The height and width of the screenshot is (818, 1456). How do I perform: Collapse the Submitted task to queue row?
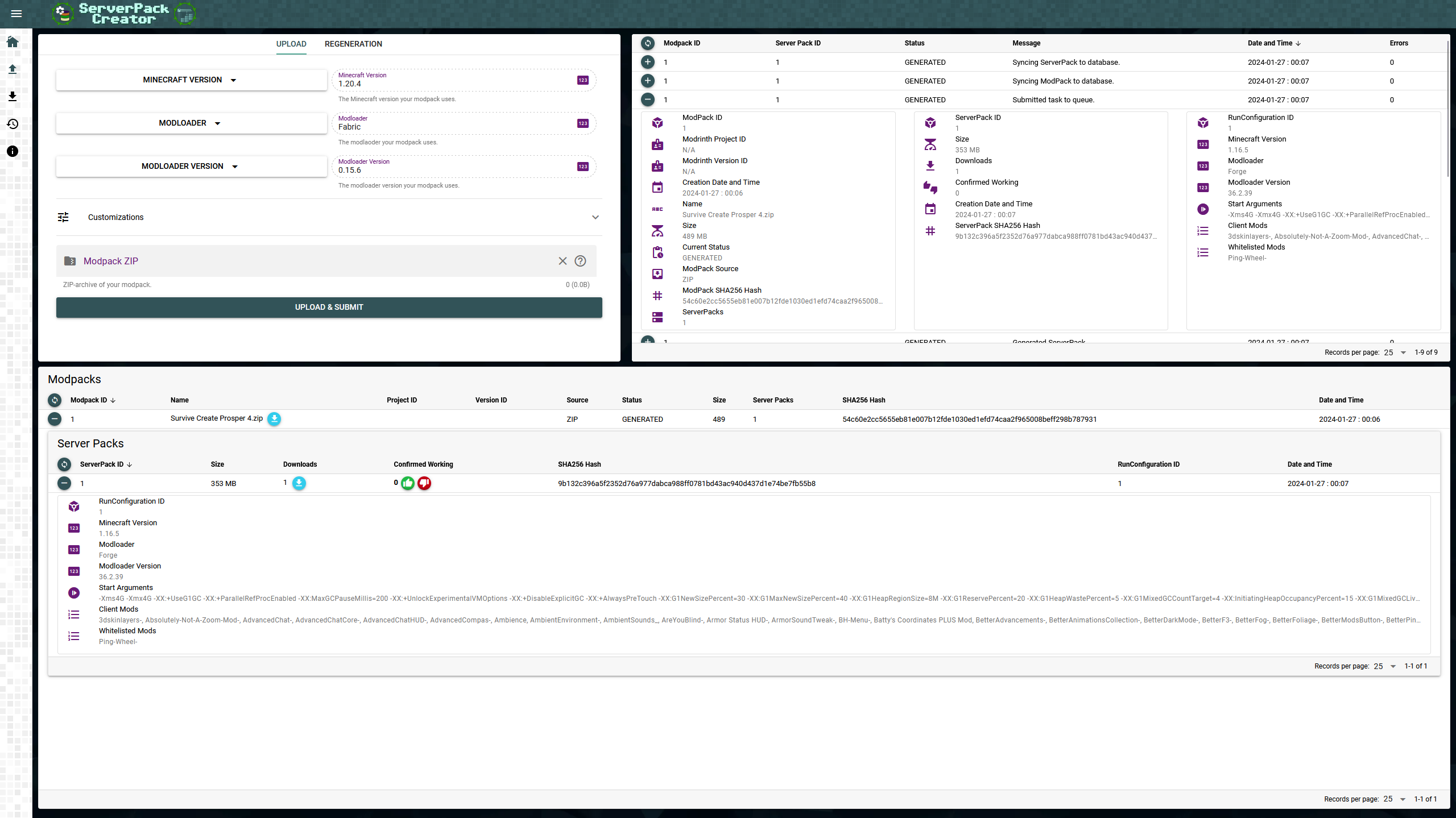[648, 99]
